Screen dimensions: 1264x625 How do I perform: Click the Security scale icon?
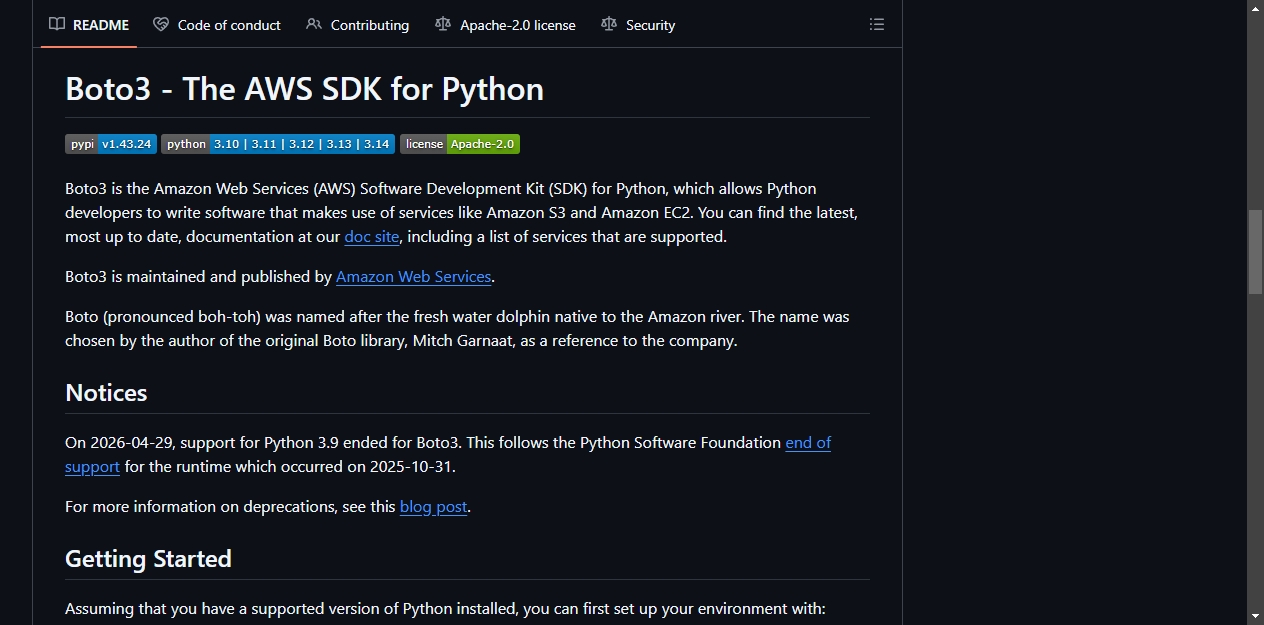[x=609, y=24]
